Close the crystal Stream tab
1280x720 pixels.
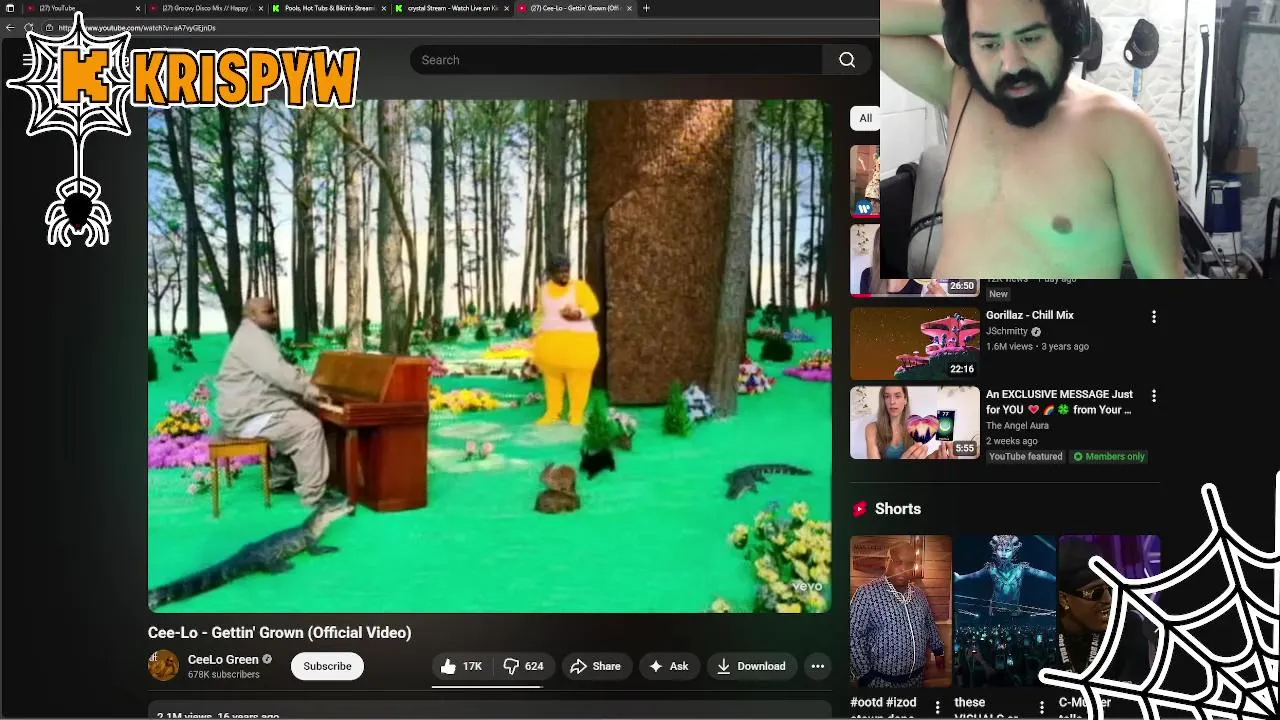(507, 8)
